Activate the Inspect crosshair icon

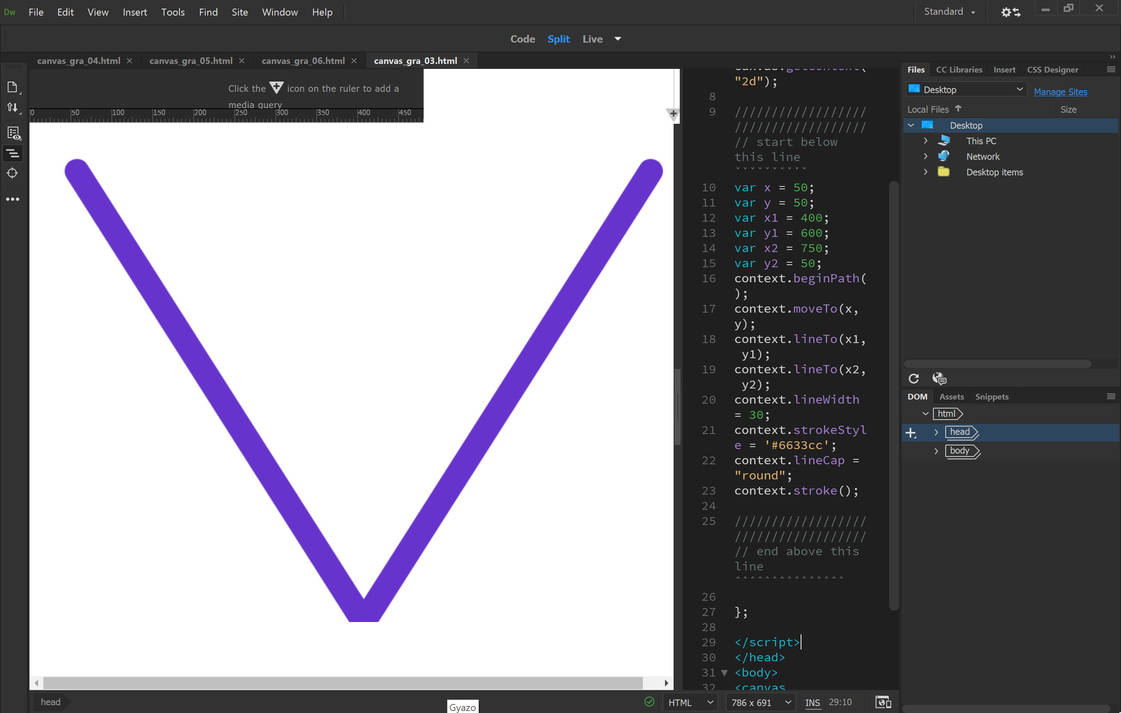point(12,173)
